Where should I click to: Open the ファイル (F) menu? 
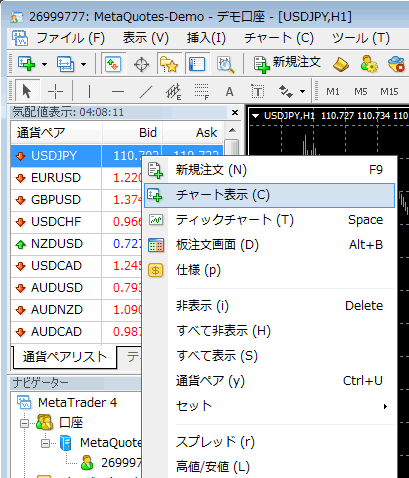point(70,38)
